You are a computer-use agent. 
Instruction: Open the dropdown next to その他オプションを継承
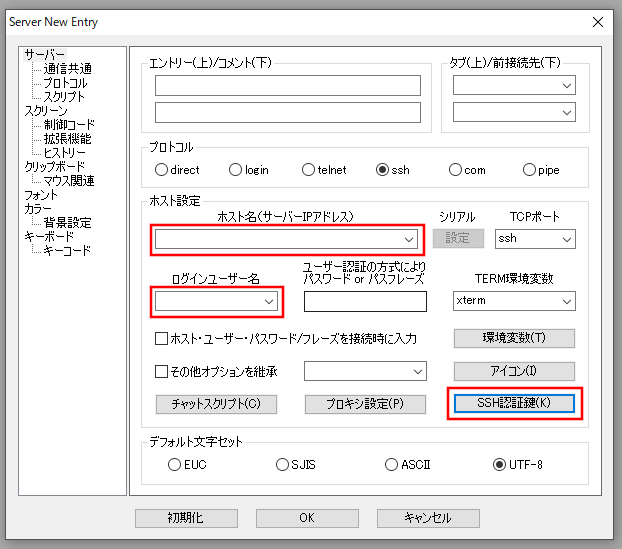[x=418, y=371]
